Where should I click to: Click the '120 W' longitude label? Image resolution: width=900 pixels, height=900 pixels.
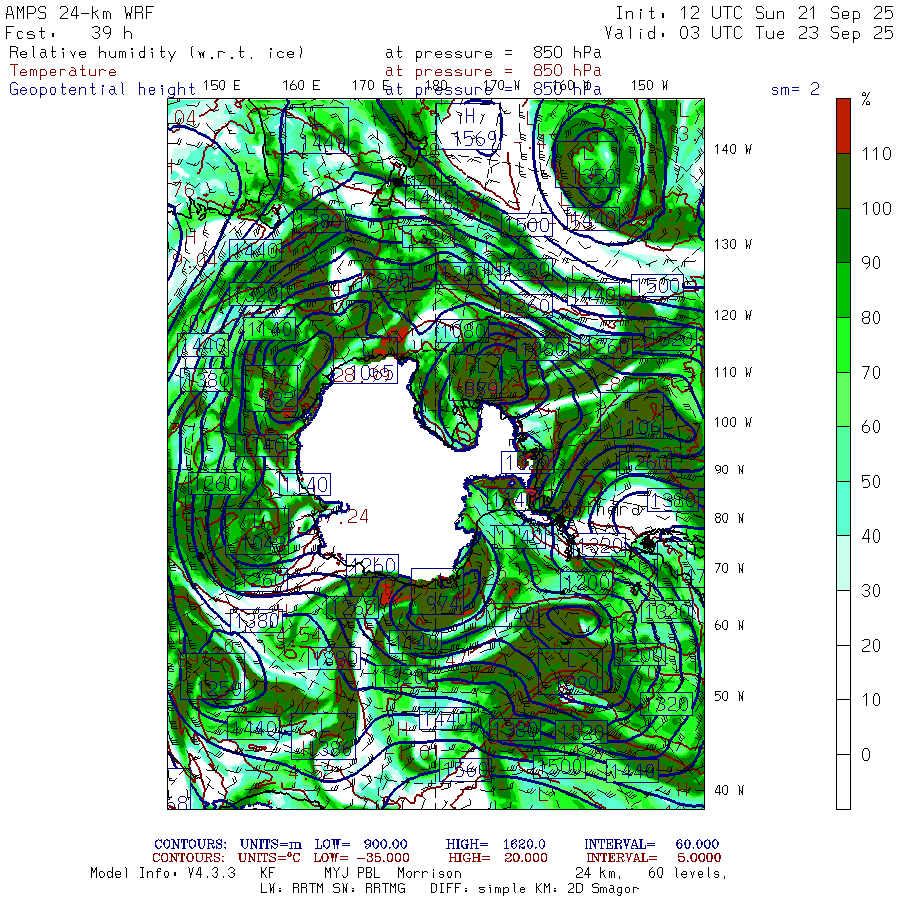click(733, 315)
